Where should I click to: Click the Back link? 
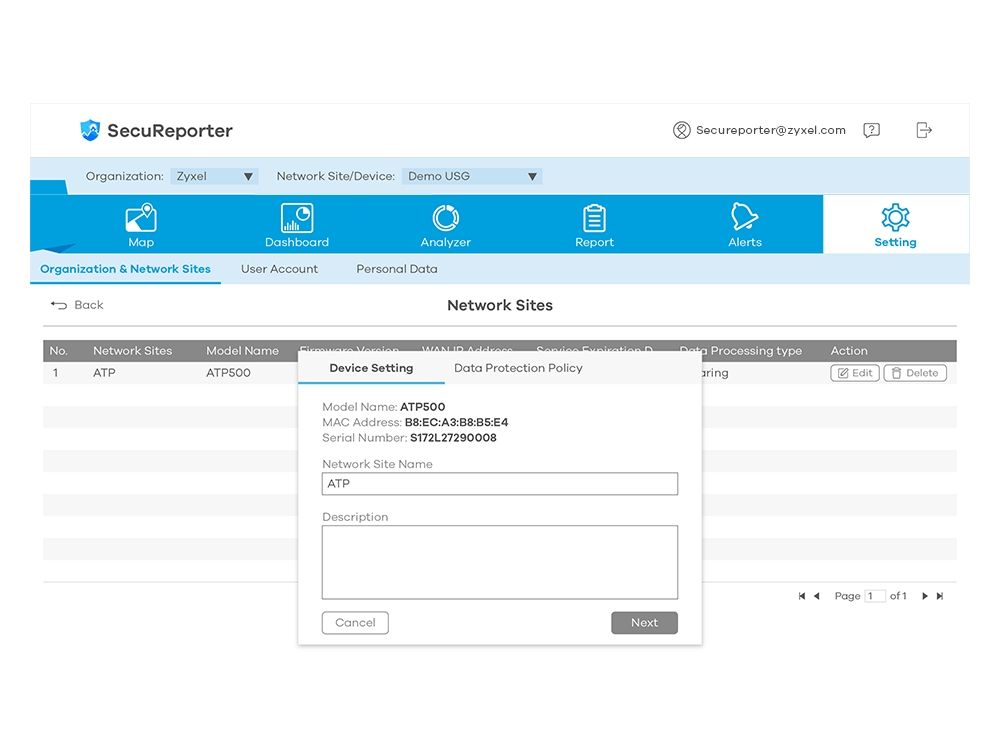77,305
